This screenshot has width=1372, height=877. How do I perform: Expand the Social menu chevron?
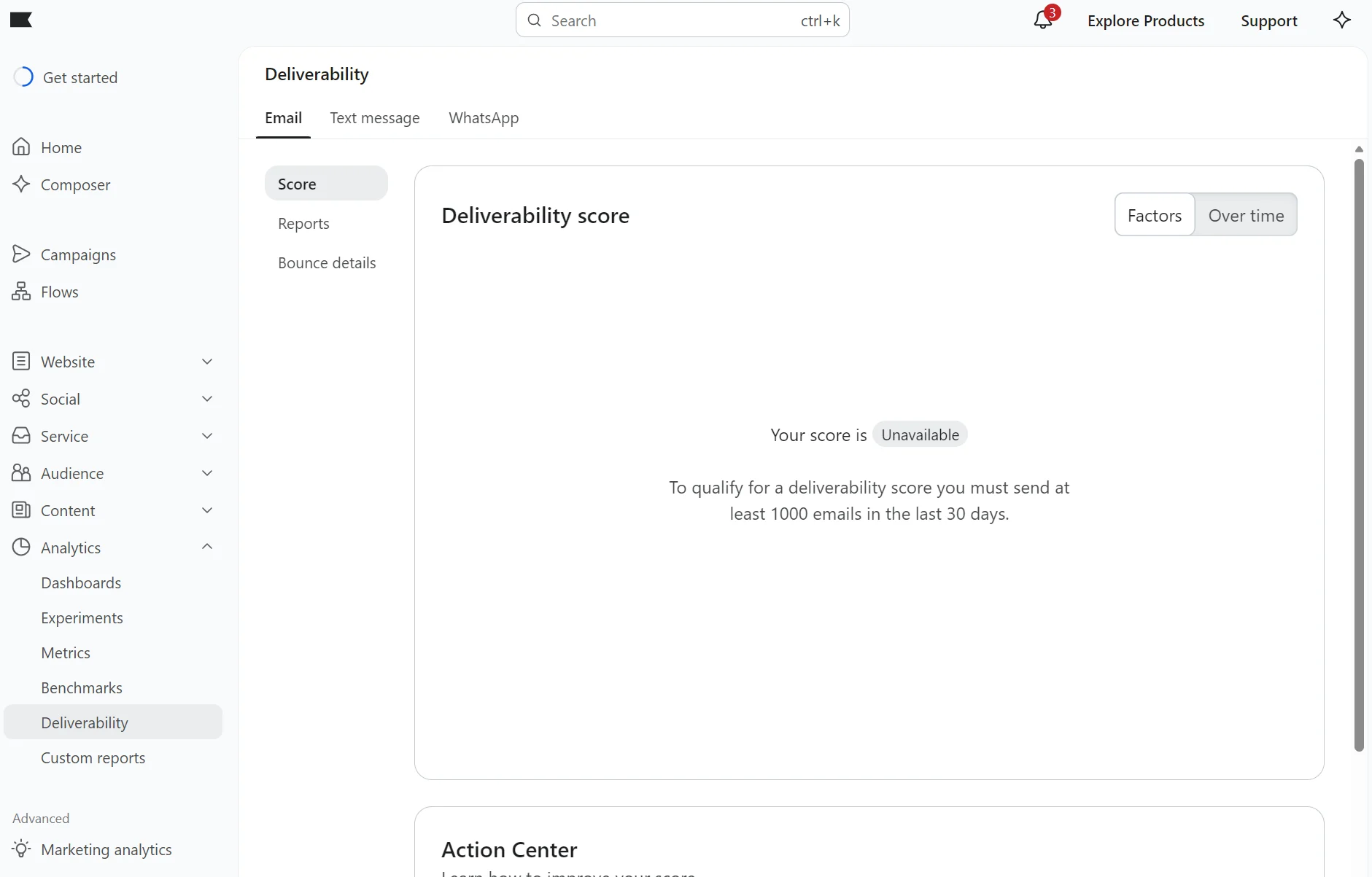coord(207,399)
